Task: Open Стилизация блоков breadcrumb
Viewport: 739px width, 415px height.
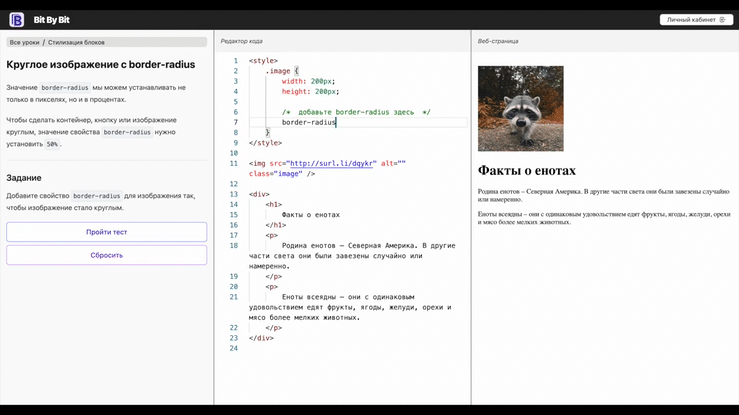Action: pos(76,42)
